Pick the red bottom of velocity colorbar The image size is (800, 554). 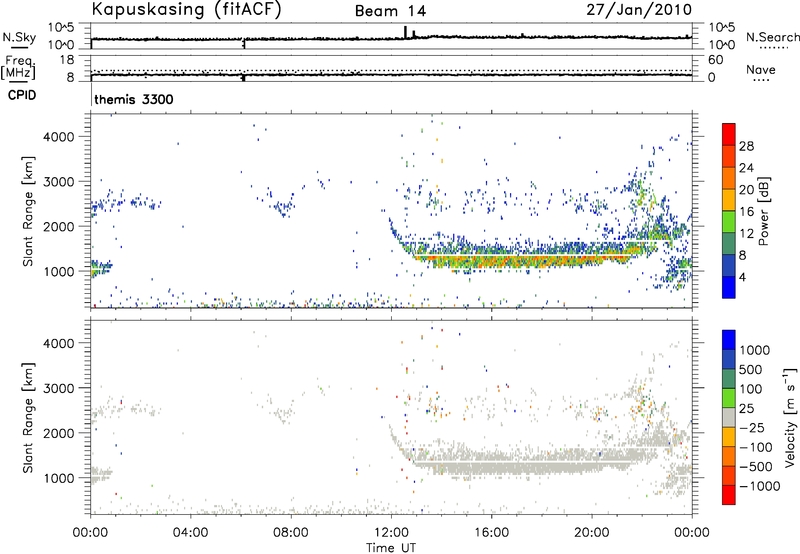click(x=729, y=495)
